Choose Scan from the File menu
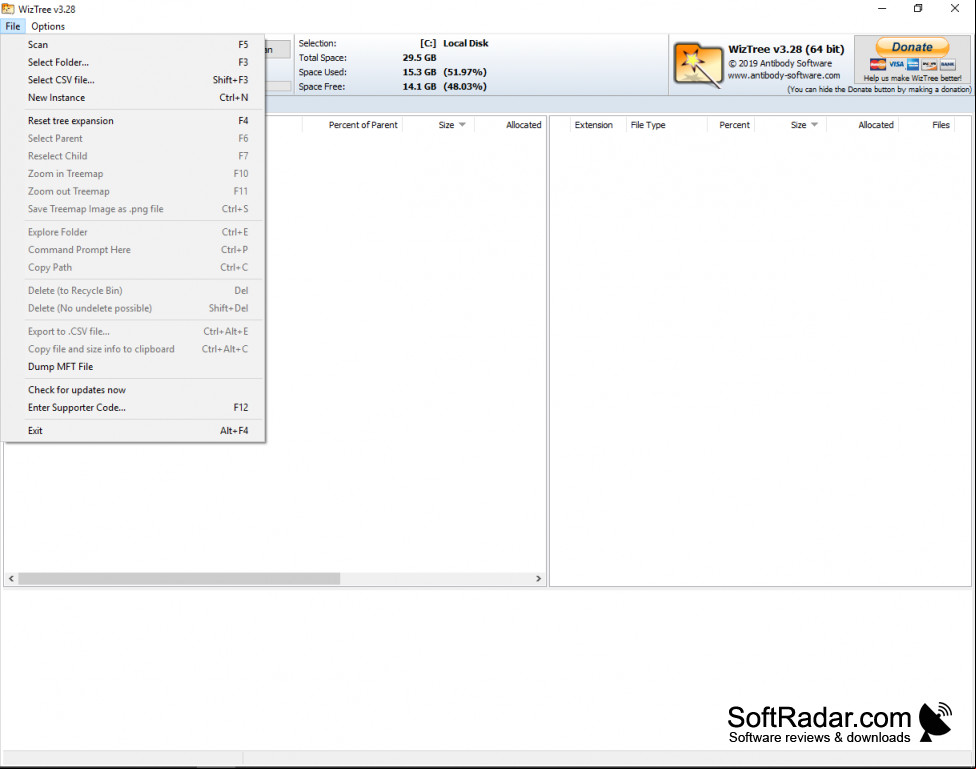This screenshot has width=976, height=769. 133,45
